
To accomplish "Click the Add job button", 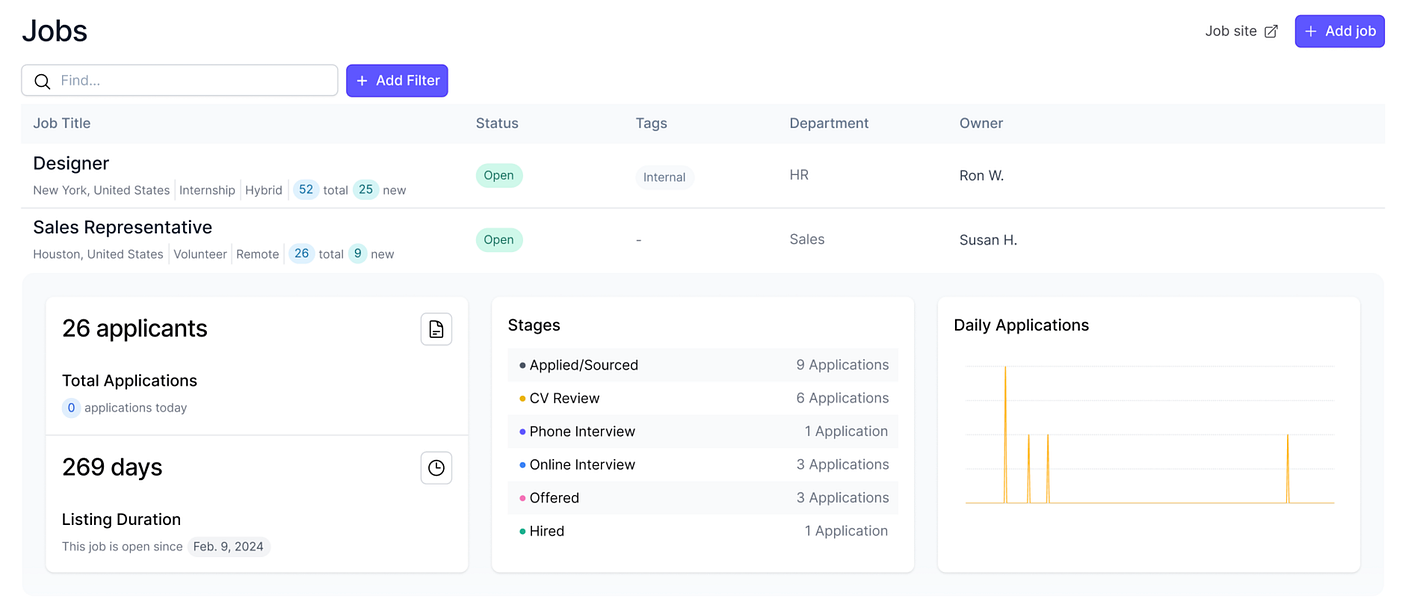I will click(1339, 32).
